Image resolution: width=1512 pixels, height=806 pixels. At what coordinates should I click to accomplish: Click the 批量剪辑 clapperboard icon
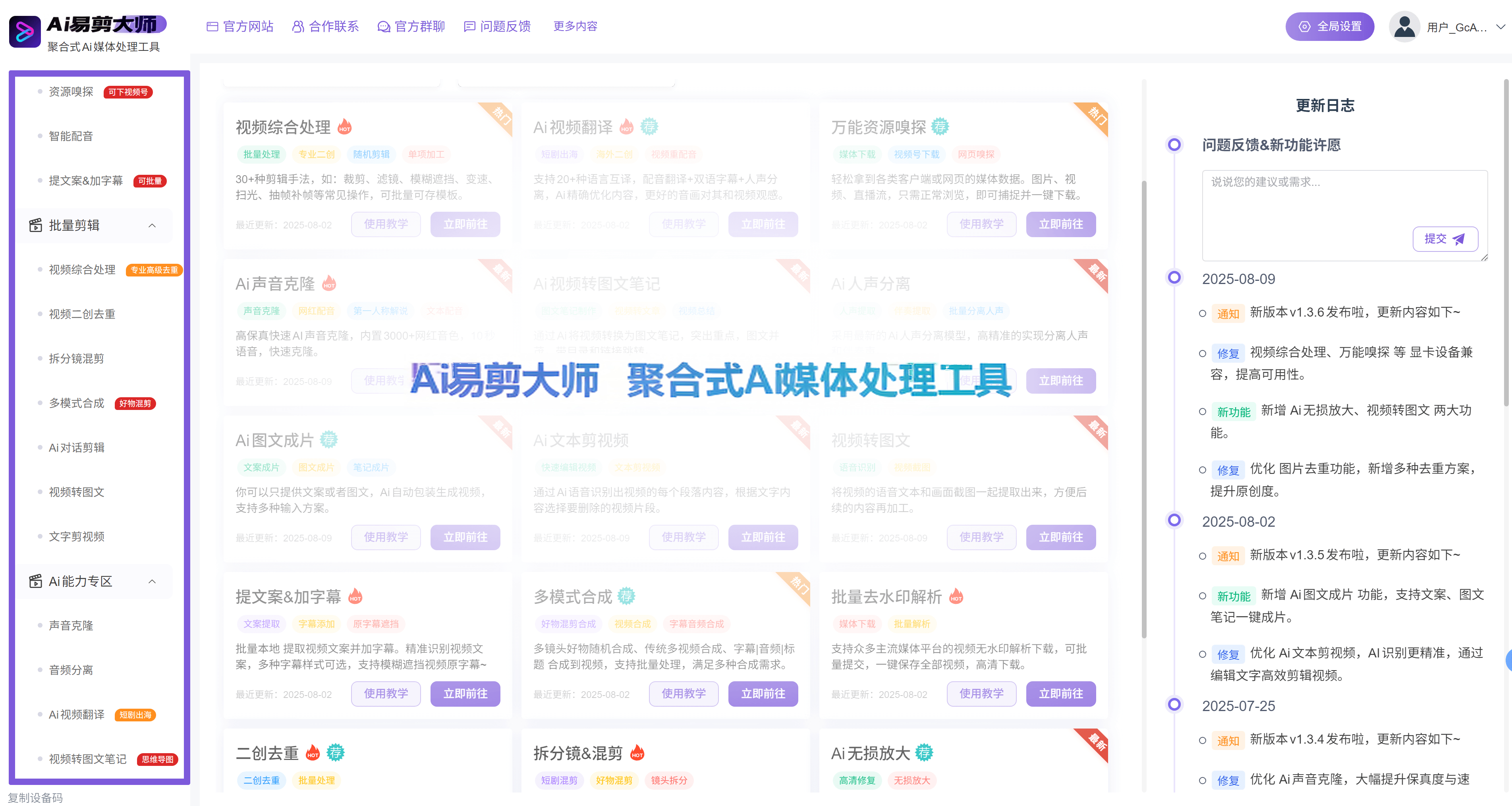coord(36,225)
